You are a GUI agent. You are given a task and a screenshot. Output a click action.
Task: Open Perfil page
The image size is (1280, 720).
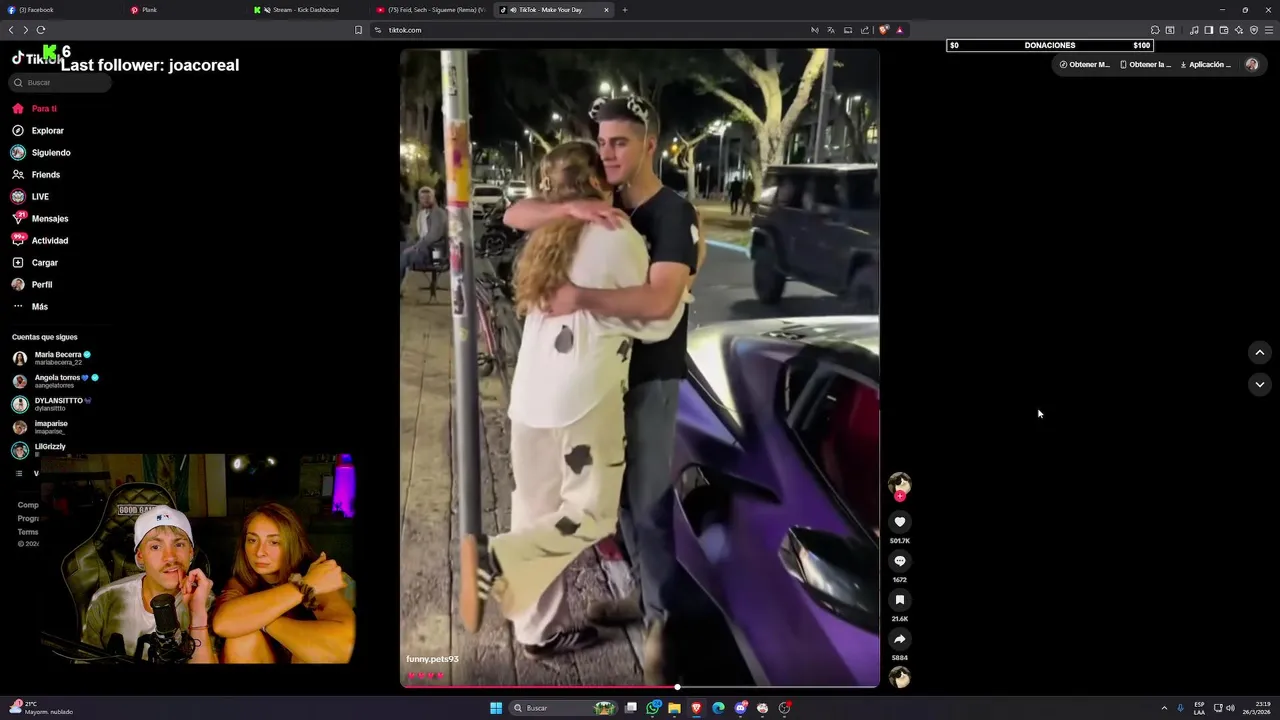point(32,284)
